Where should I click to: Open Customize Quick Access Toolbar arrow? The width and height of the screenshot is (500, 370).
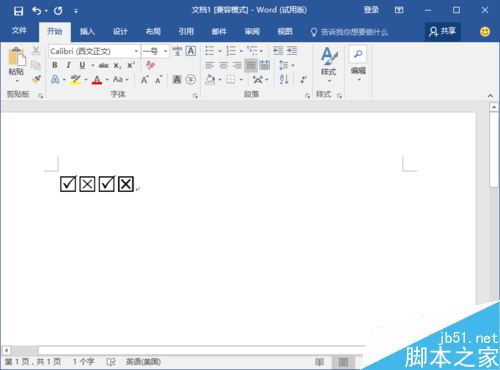76,11
